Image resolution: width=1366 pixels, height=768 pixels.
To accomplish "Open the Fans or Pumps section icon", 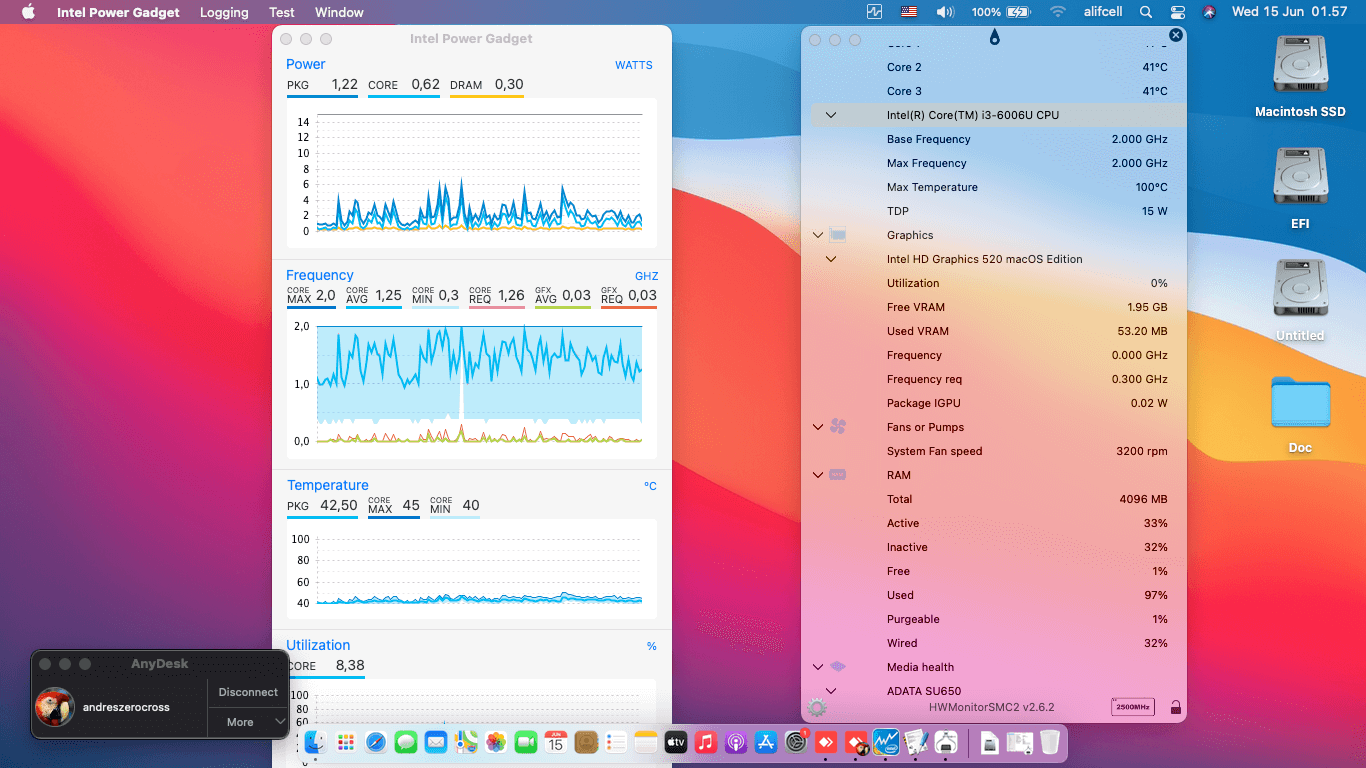I will (838, 427).
